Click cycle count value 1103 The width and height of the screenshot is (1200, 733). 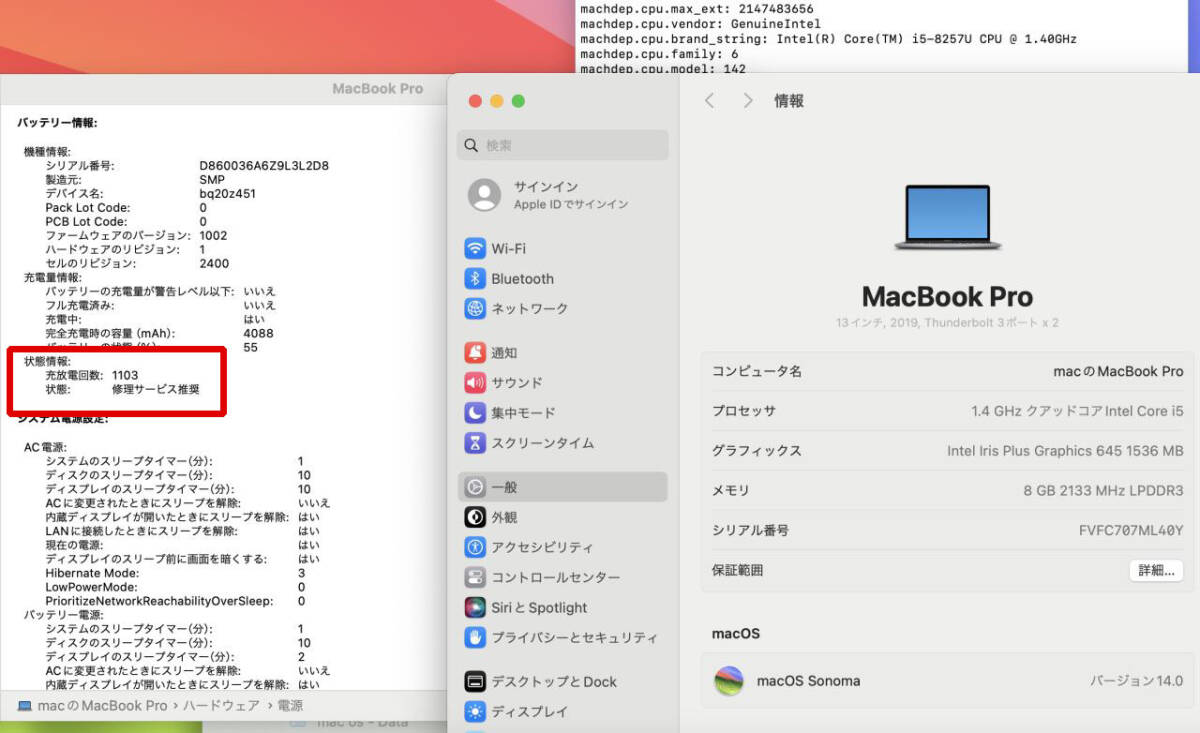[125, 375]
